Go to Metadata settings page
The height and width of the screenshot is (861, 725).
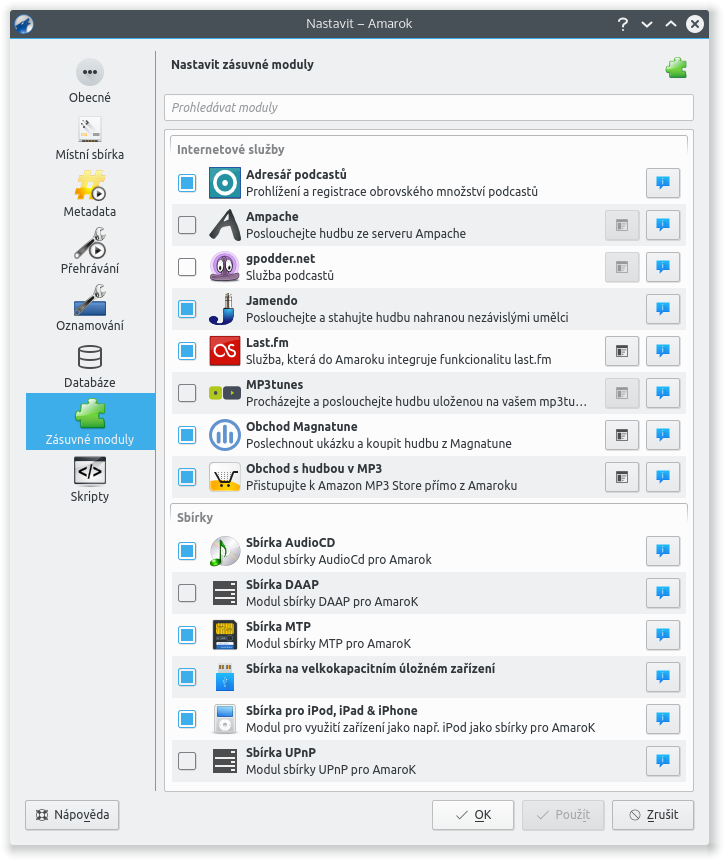tap(90, 195)
